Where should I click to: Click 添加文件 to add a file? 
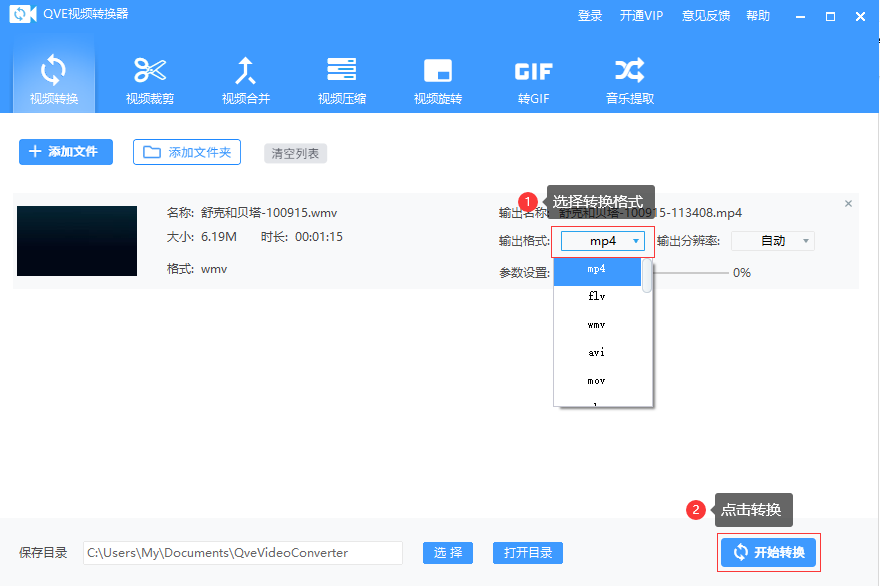pyautogui.click(x=66, y=152)
